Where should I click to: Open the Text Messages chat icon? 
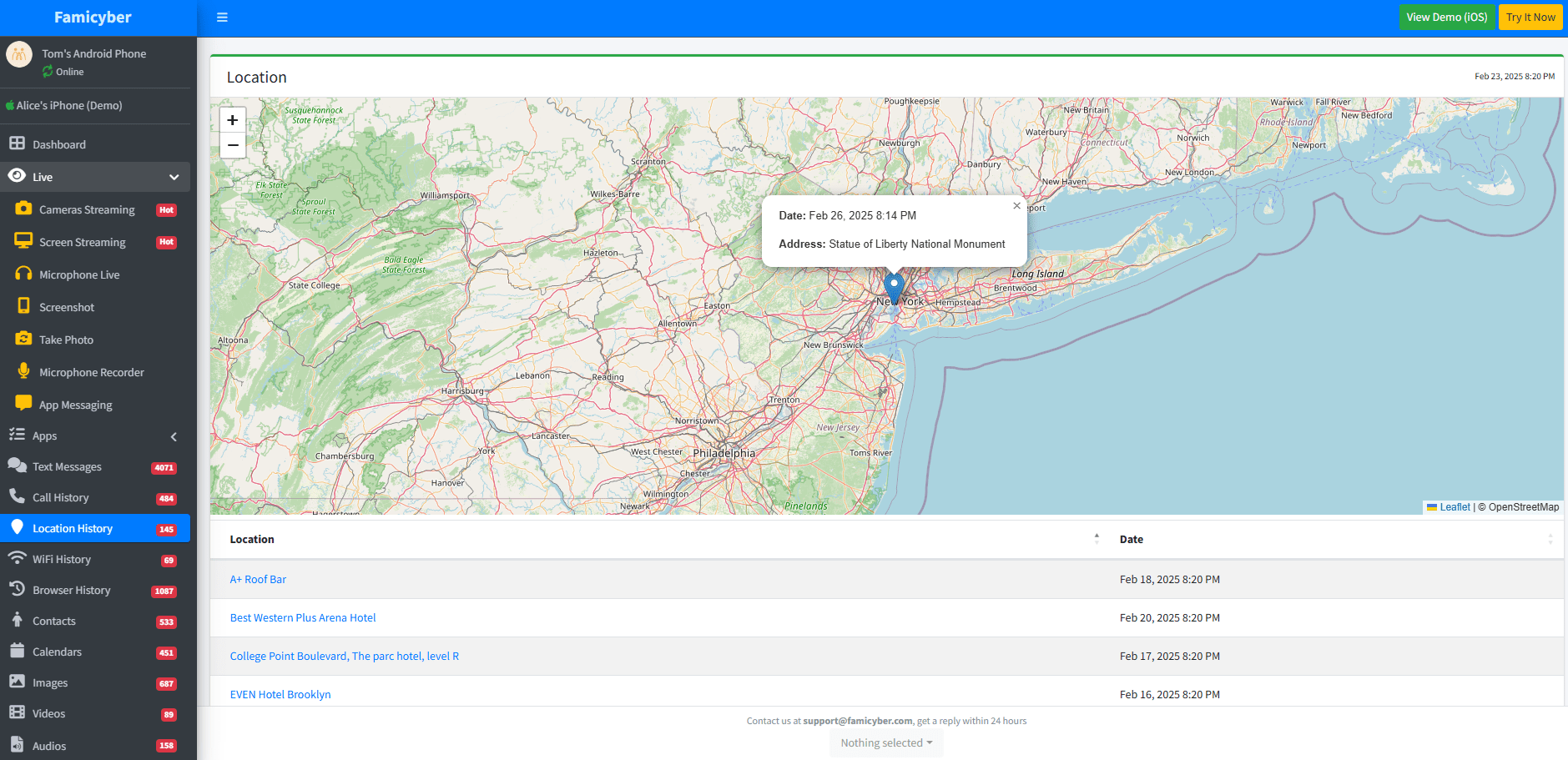pyautogui.click(x=17, y=466)
